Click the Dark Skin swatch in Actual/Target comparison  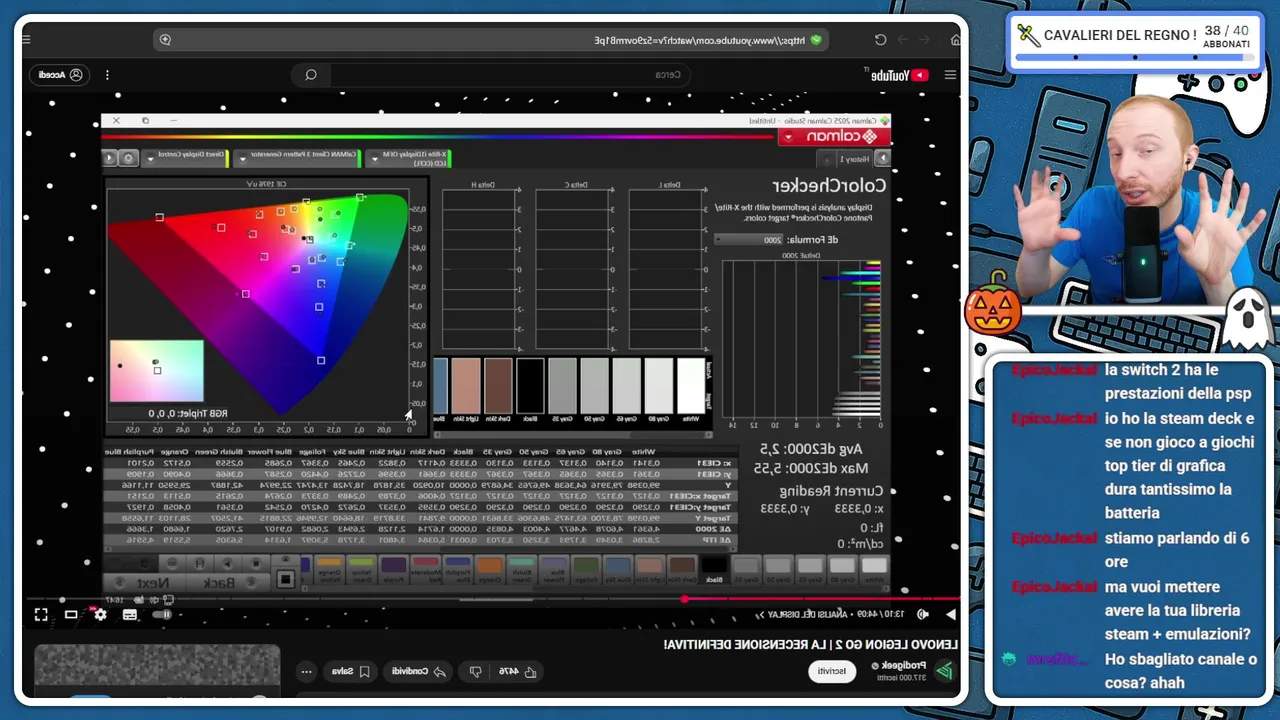click(x=498, y=385)
